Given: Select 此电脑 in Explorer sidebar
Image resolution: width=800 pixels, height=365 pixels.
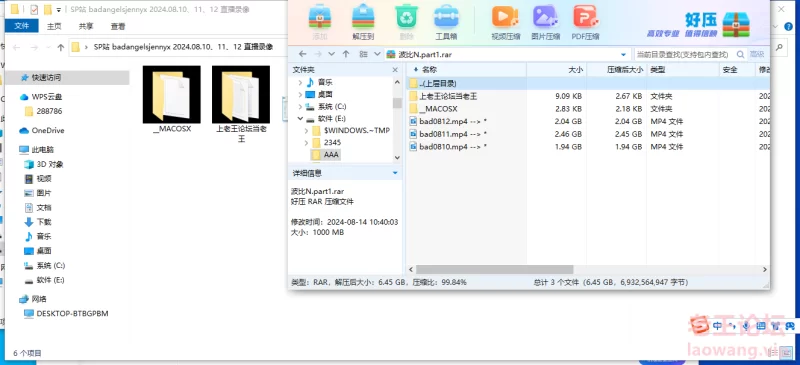Looking at the screenshot, I should [37, 150].
